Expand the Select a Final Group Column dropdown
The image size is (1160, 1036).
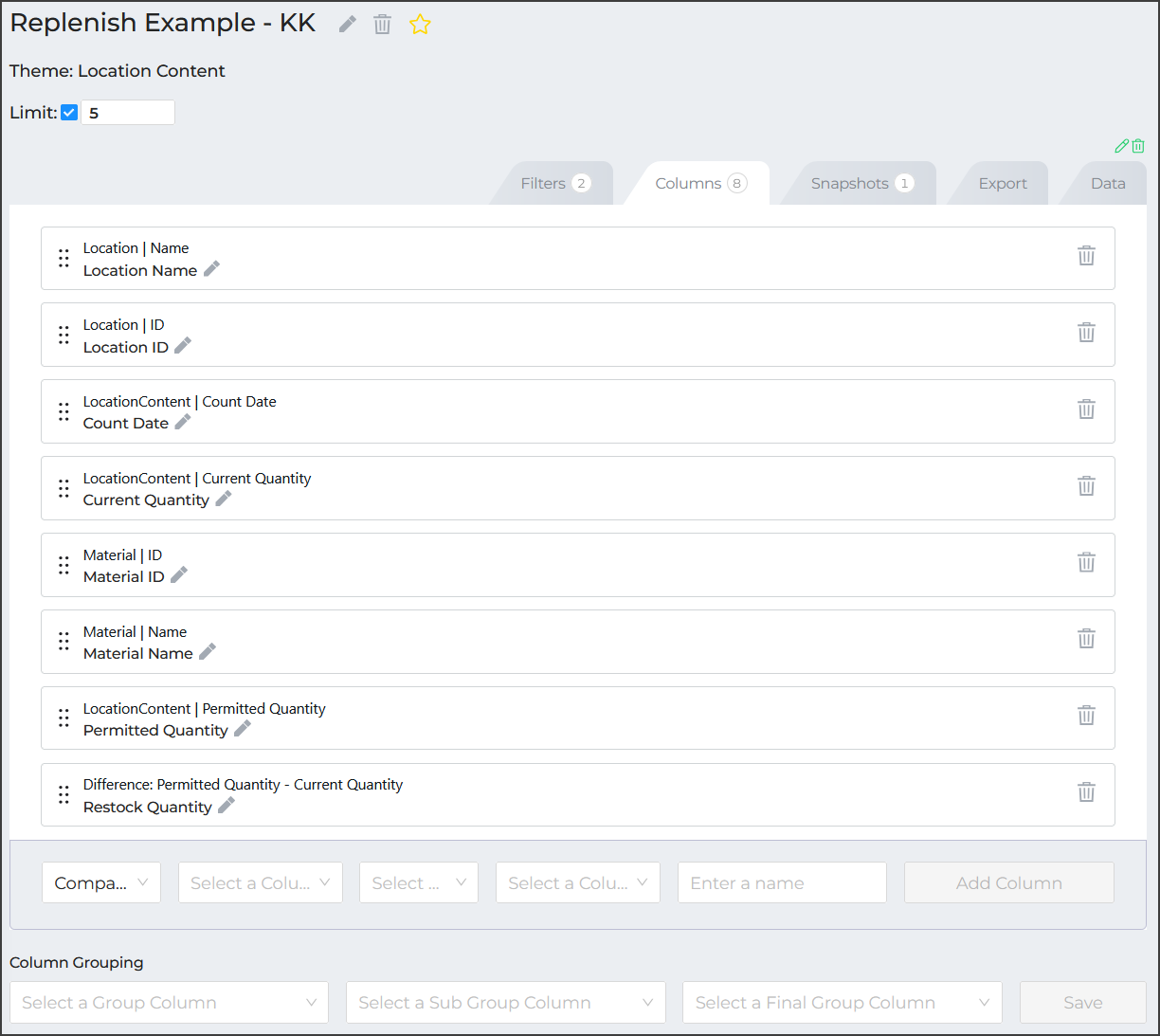click(x=843, y=1002)
